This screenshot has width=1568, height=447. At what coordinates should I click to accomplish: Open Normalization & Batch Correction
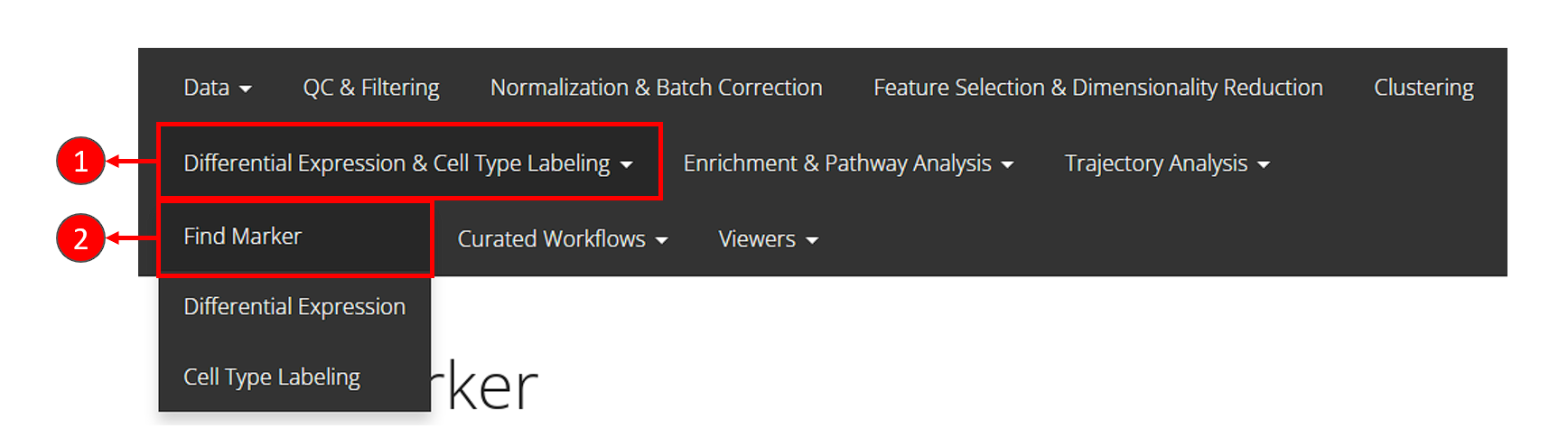point(656,88)
